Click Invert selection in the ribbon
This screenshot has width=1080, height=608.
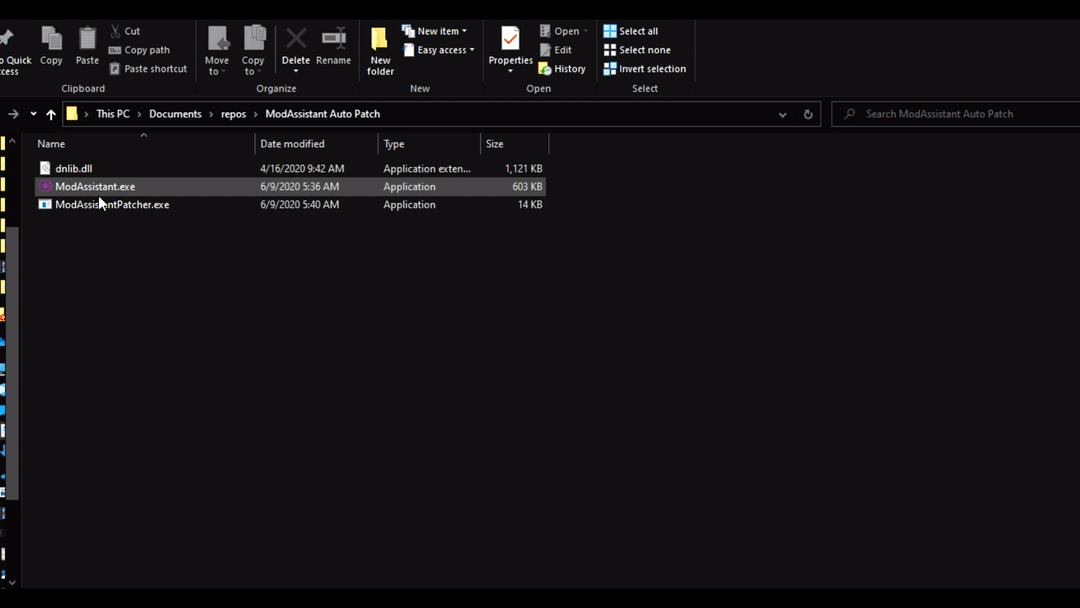tap(645, 69)
